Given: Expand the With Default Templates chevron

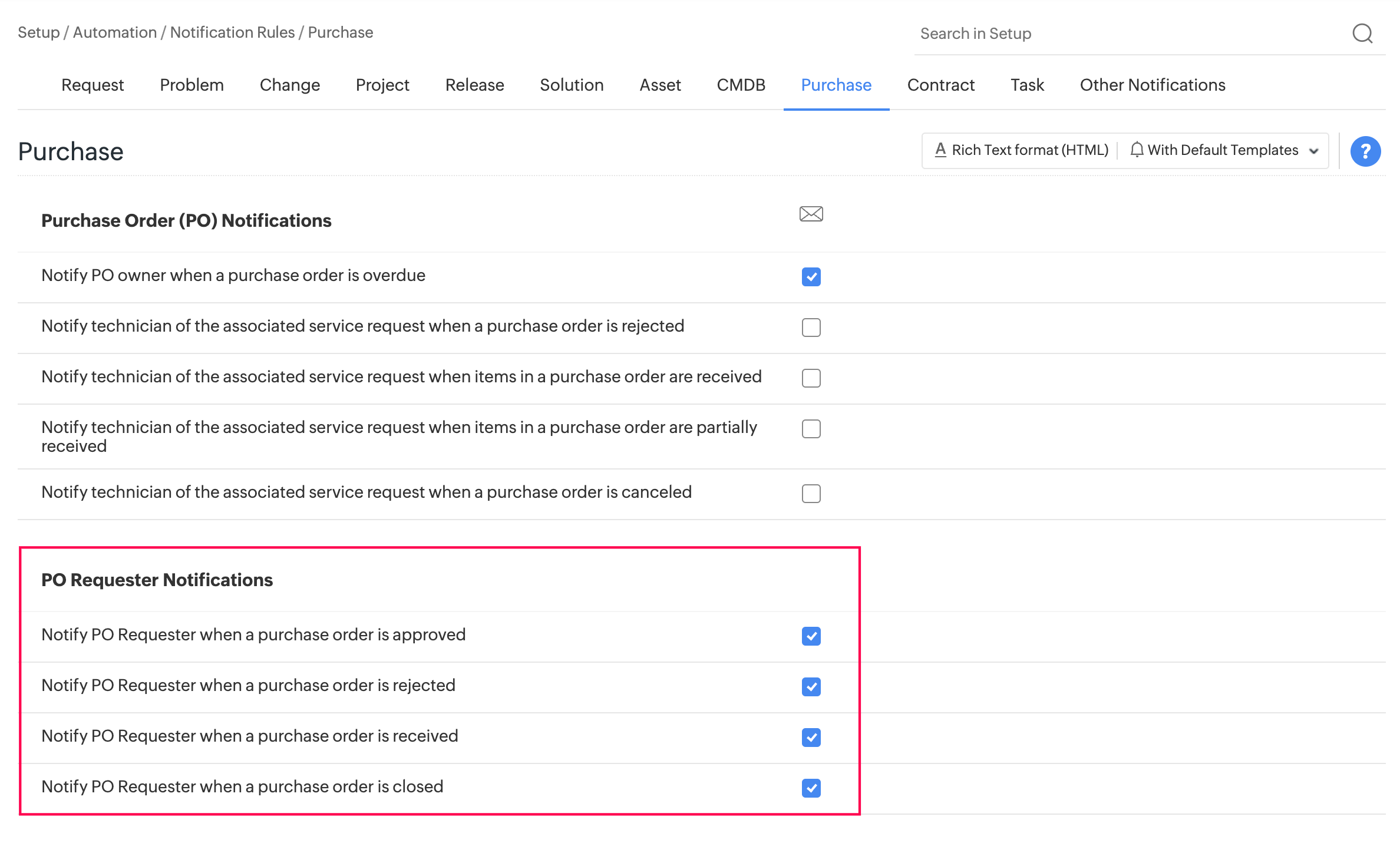Looking at the screenshot, I should [1313, 151].
